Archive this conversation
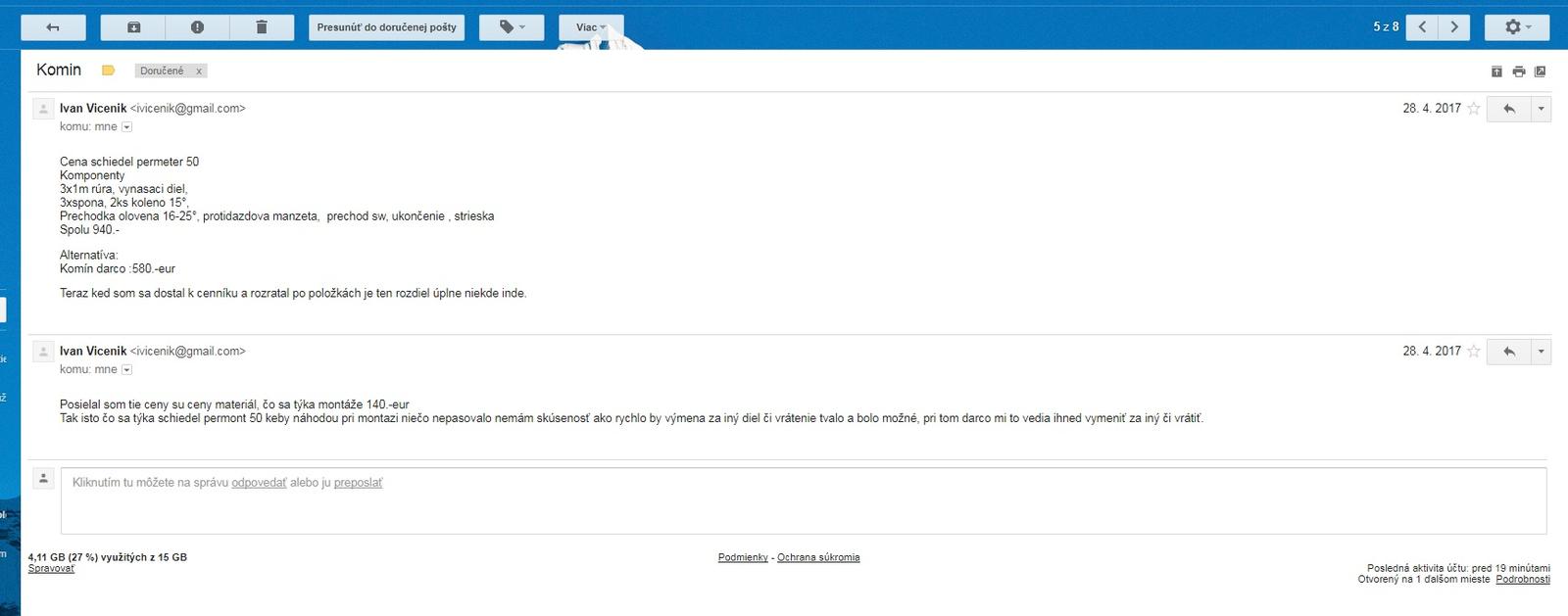The height and width of the screenshot is (616, 1568). pos(133,27)
